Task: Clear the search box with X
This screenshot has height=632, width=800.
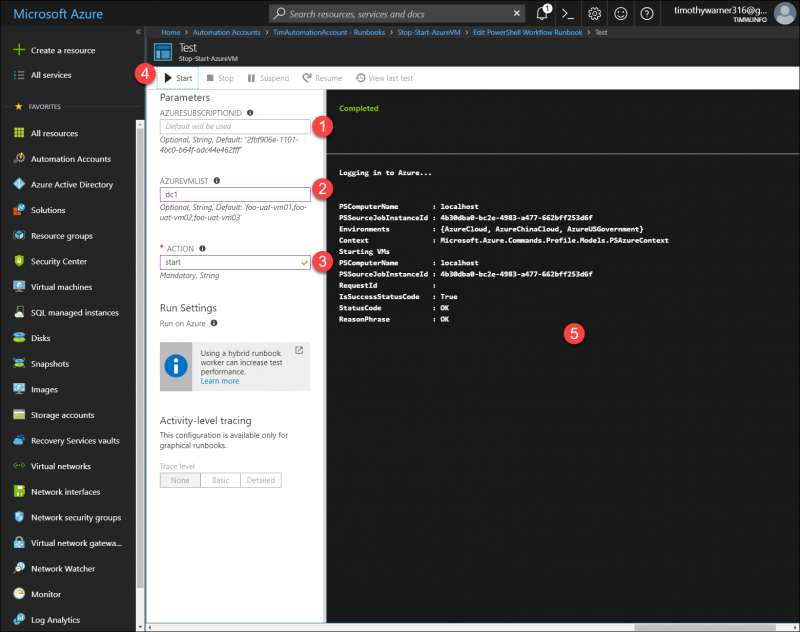Action: coord(517,14)
